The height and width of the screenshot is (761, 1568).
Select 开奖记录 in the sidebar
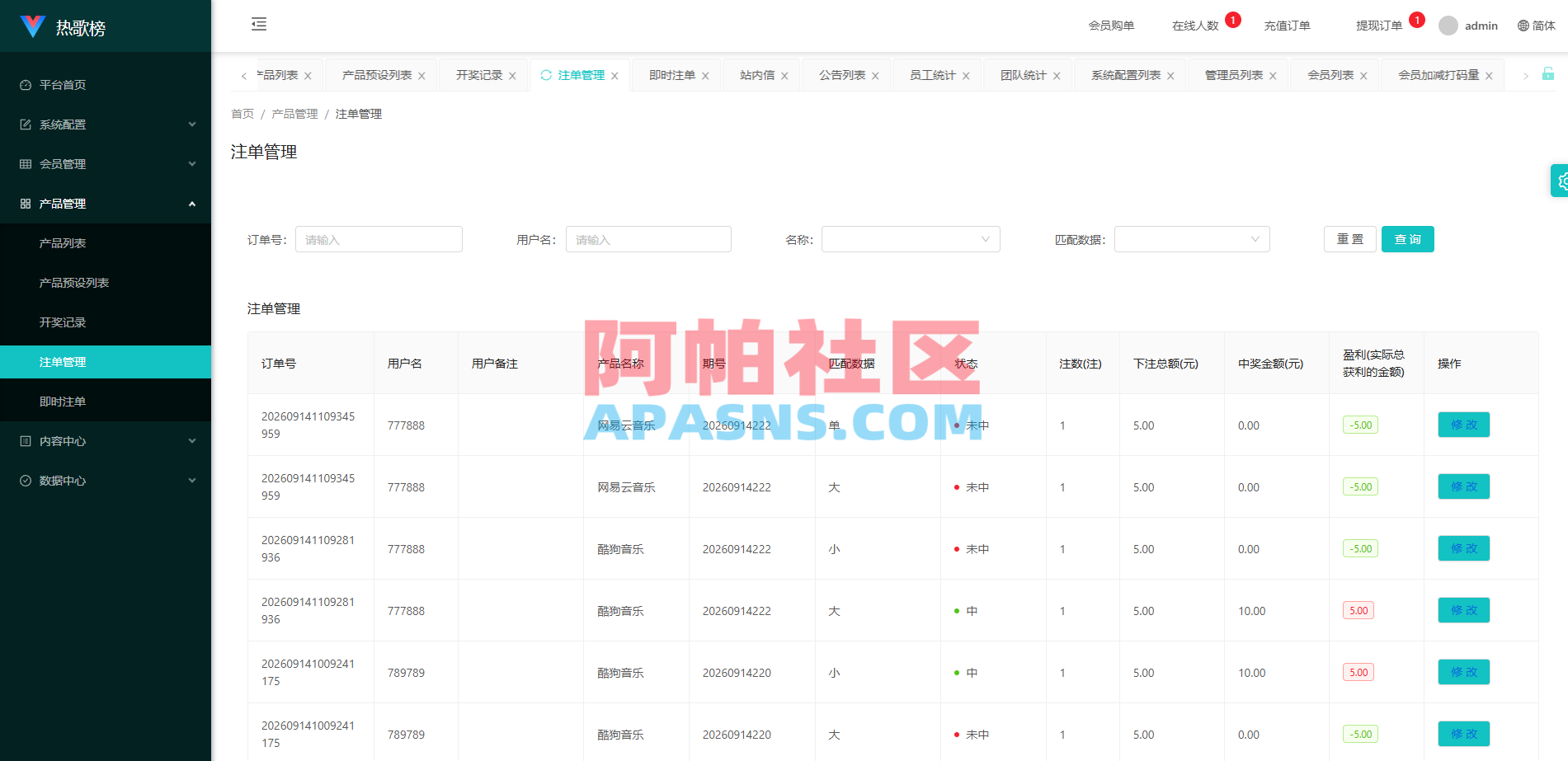pos(106,322)
